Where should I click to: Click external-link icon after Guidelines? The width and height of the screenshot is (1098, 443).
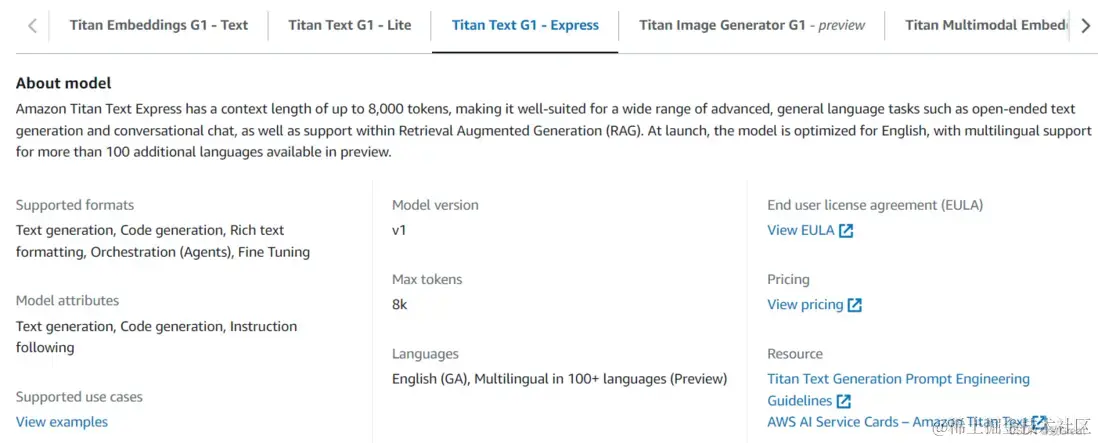[844, 401]
